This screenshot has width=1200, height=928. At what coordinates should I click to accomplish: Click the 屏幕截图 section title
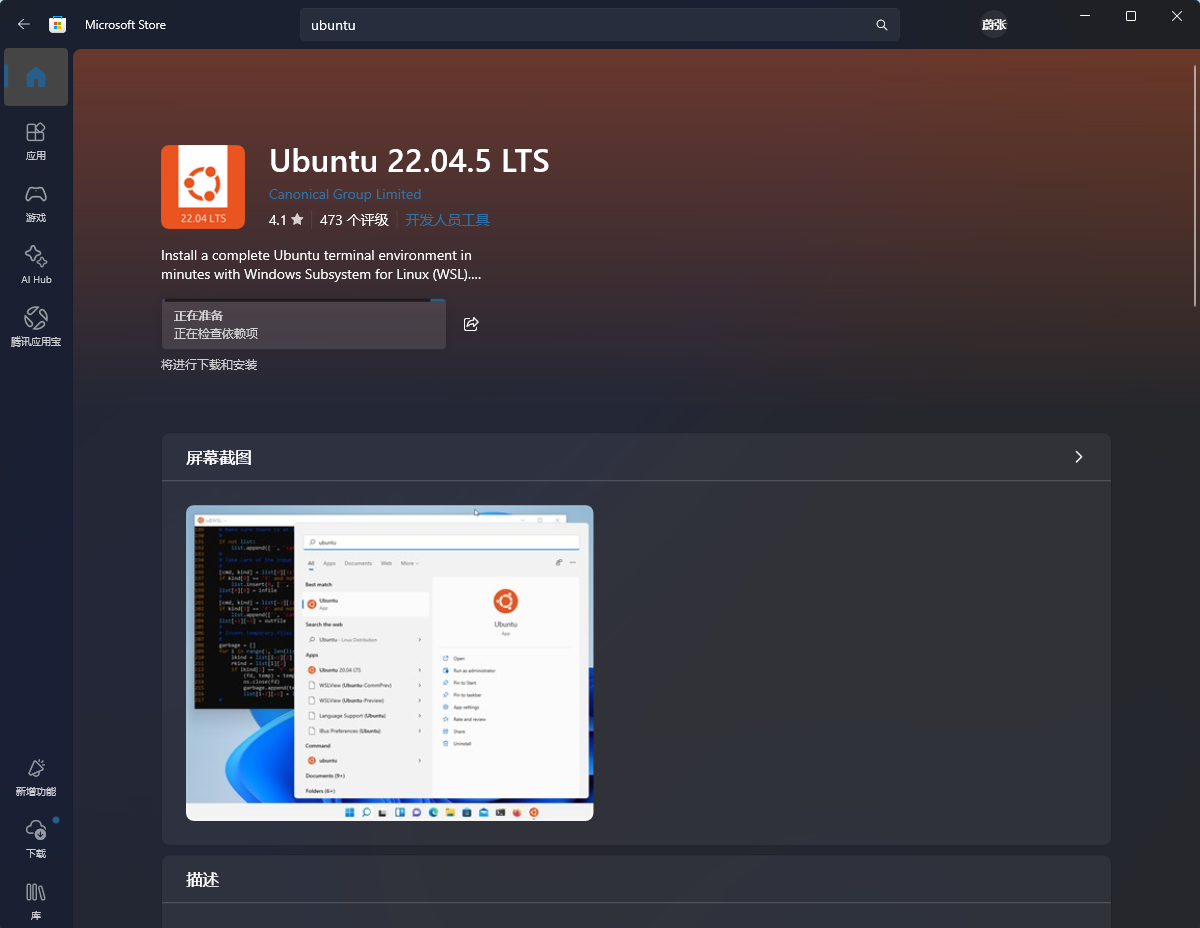point(219,458)
